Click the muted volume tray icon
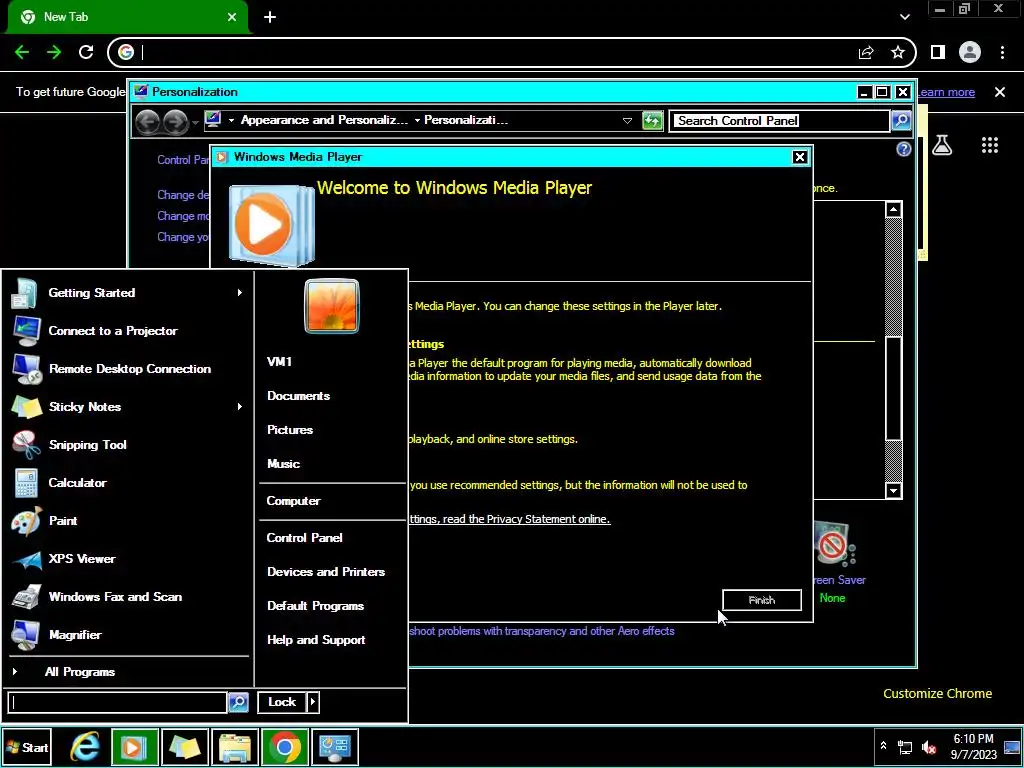Screen dimensions: 1024x768 (x=929, y=748)
